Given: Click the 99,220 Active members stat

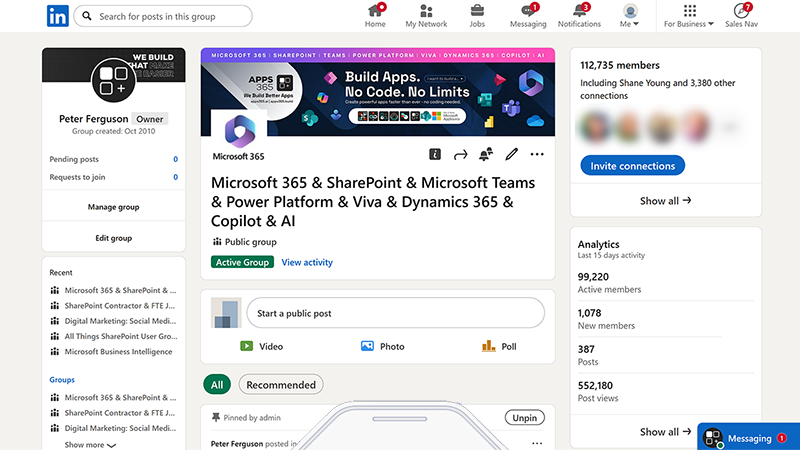Looking at the screenshot, I should [609, 283].
